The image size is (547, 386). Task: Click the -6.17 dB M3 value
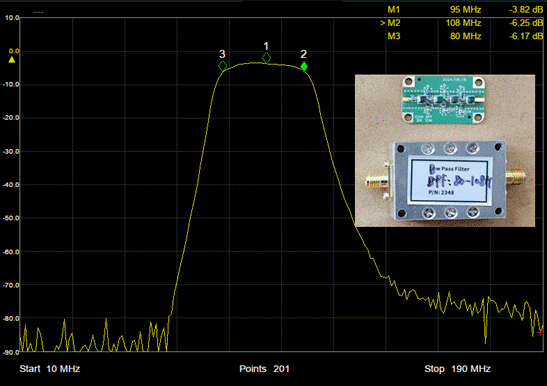526,36
